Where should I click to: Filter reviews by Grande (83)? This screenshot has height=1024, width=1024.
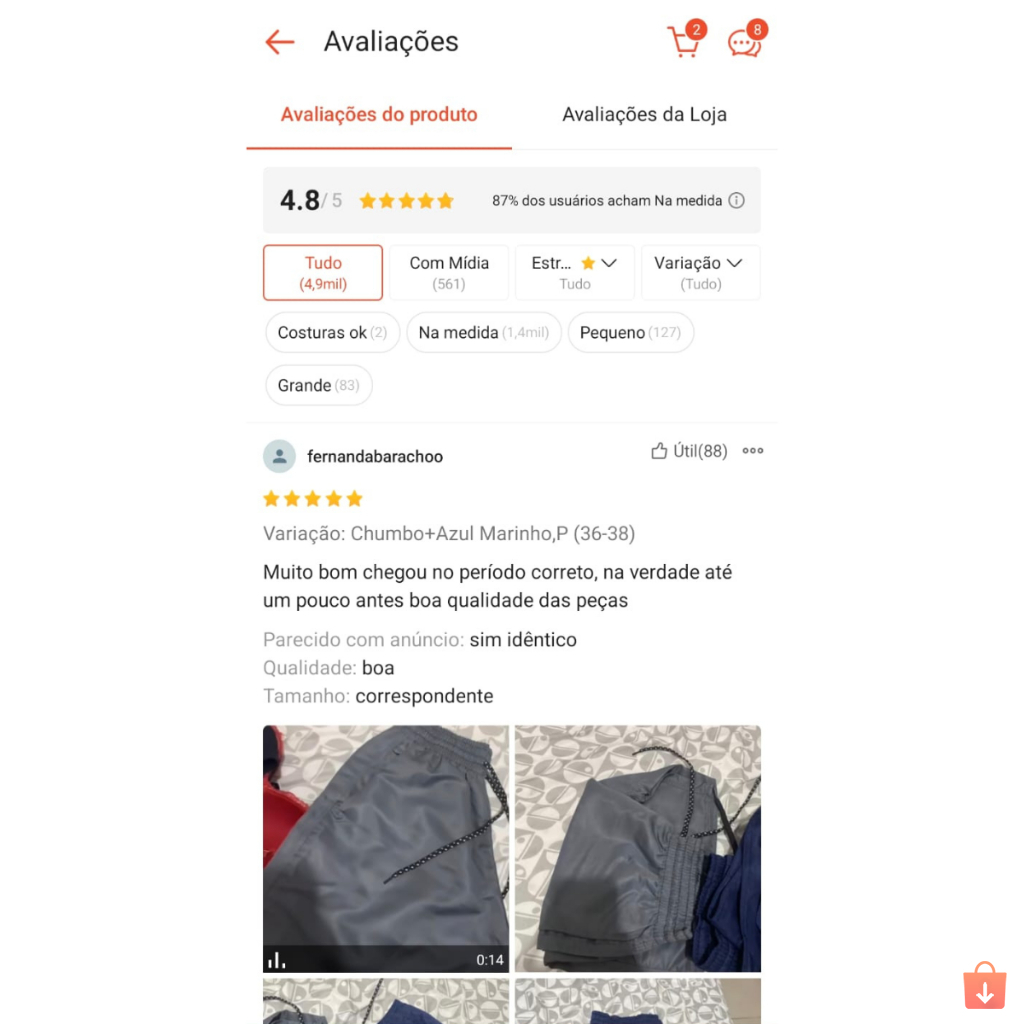click(319, 385)
